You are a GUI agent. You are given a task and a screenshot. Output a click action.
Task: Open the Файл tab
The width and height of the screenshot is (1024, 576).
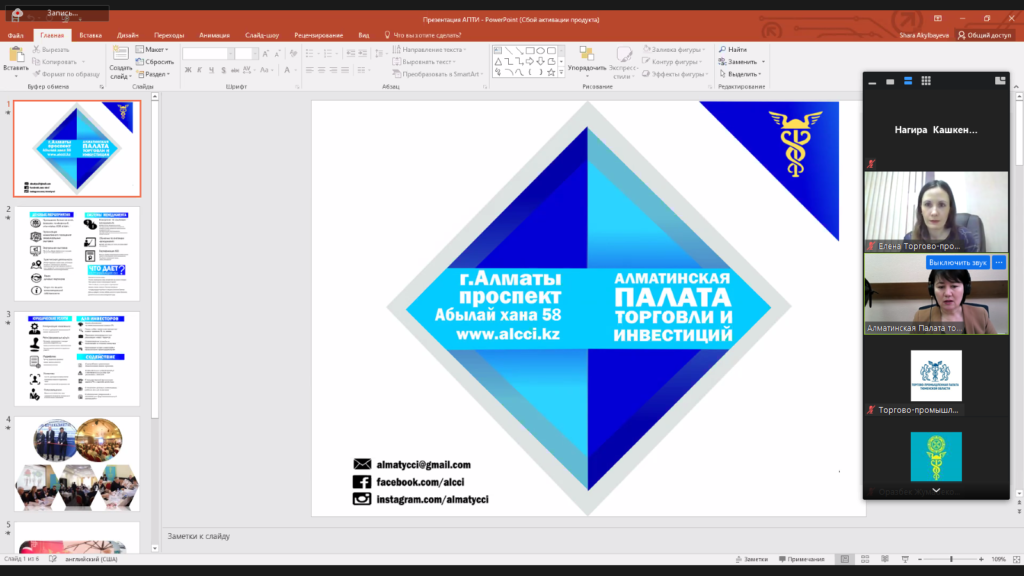[x=16, y=35]
